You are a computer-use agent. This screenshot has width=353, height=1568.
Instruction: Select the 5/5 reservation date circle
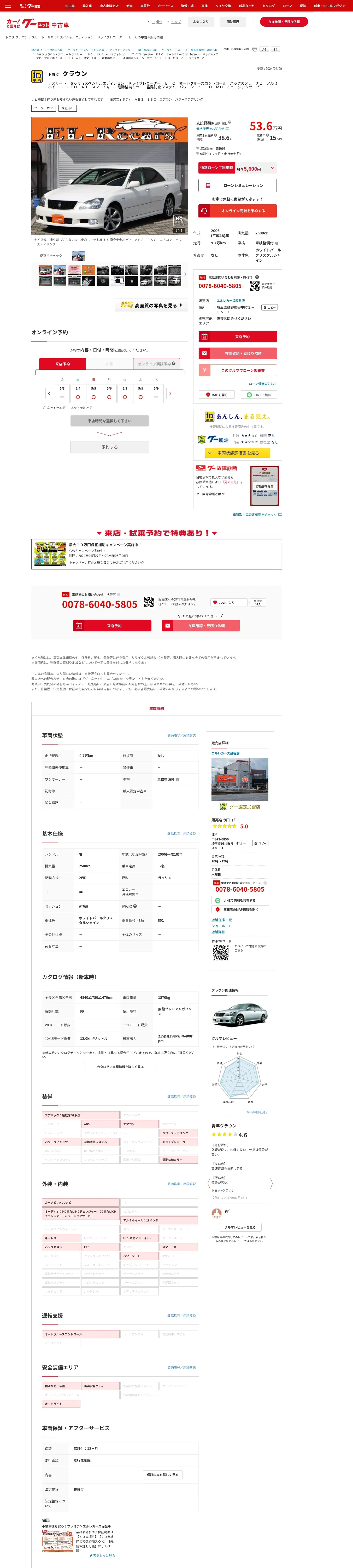pos(94,397)
